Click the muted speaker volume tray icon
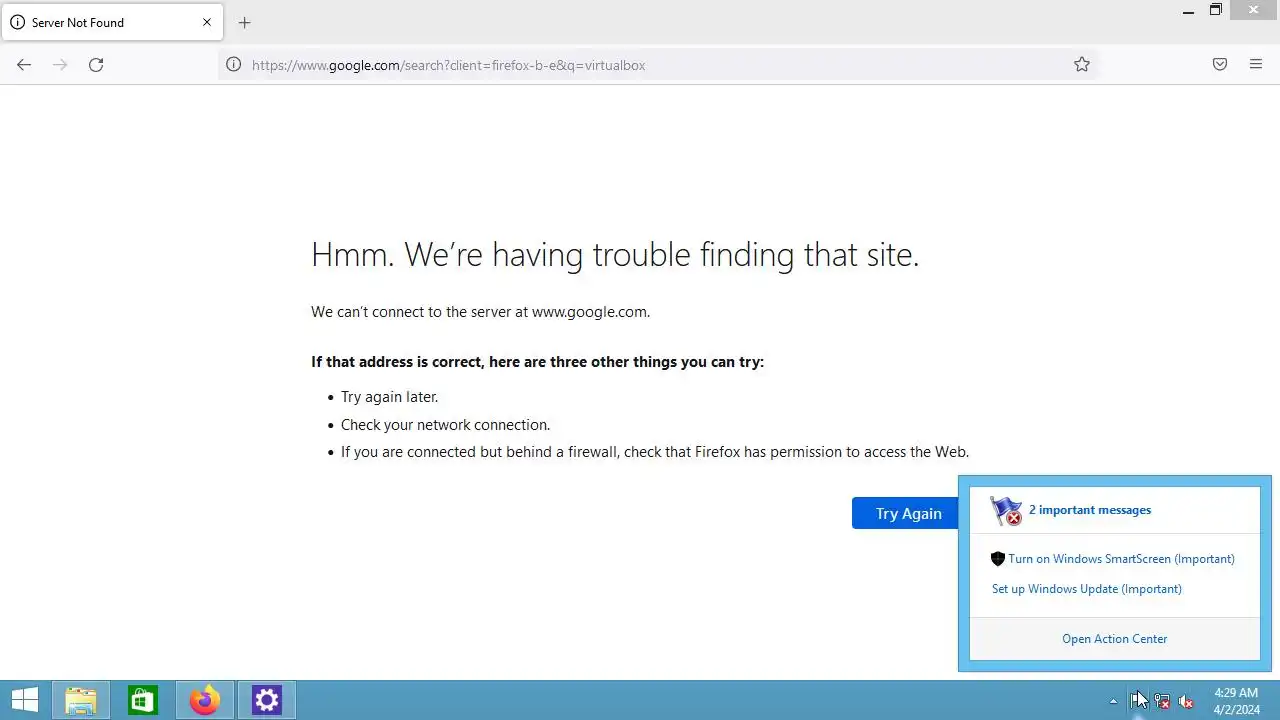 point(1186,701)
